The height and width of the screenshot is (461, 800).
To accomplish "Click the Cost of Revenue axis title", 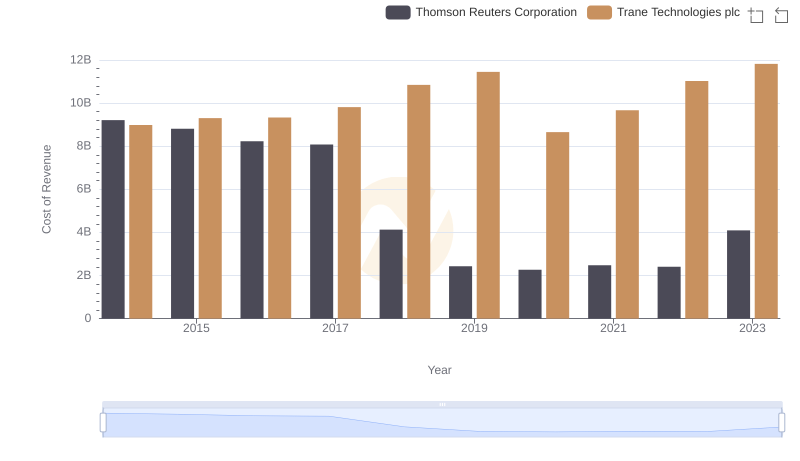I will point(47,189).
